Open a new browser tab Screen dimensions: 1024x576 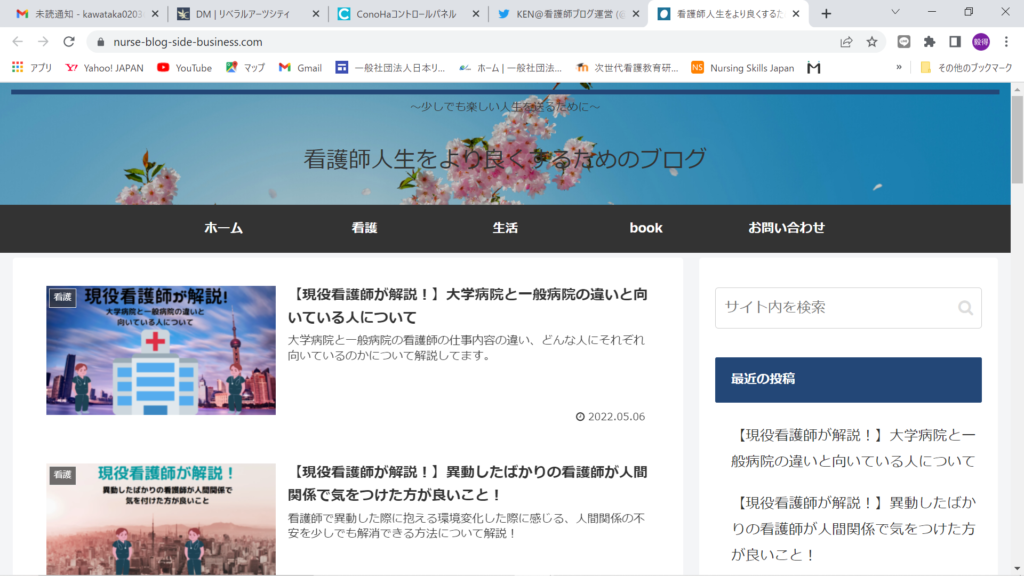pyautogui.click(x=826, y=14)
